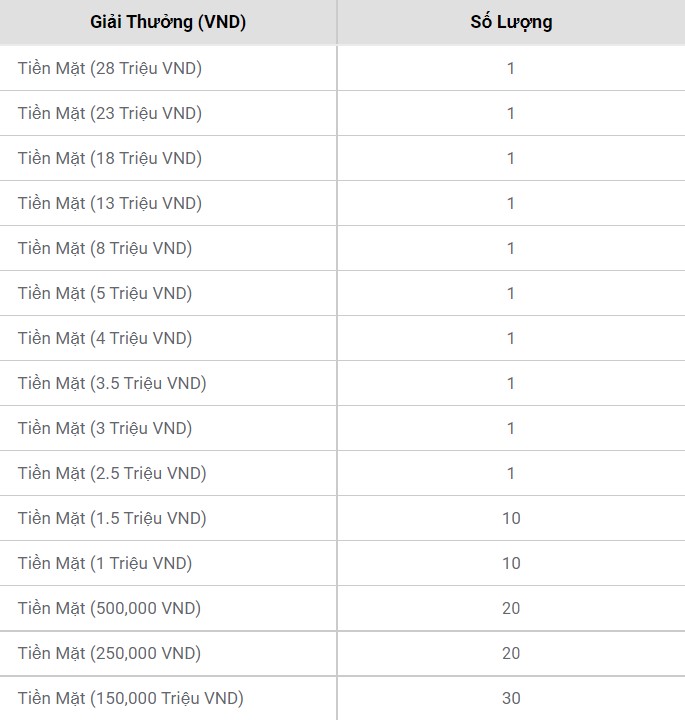Click the 'Tiền Mặt (1.5 Triệu VND)' entry
The image size is (685, 720).
click(112, 518)
